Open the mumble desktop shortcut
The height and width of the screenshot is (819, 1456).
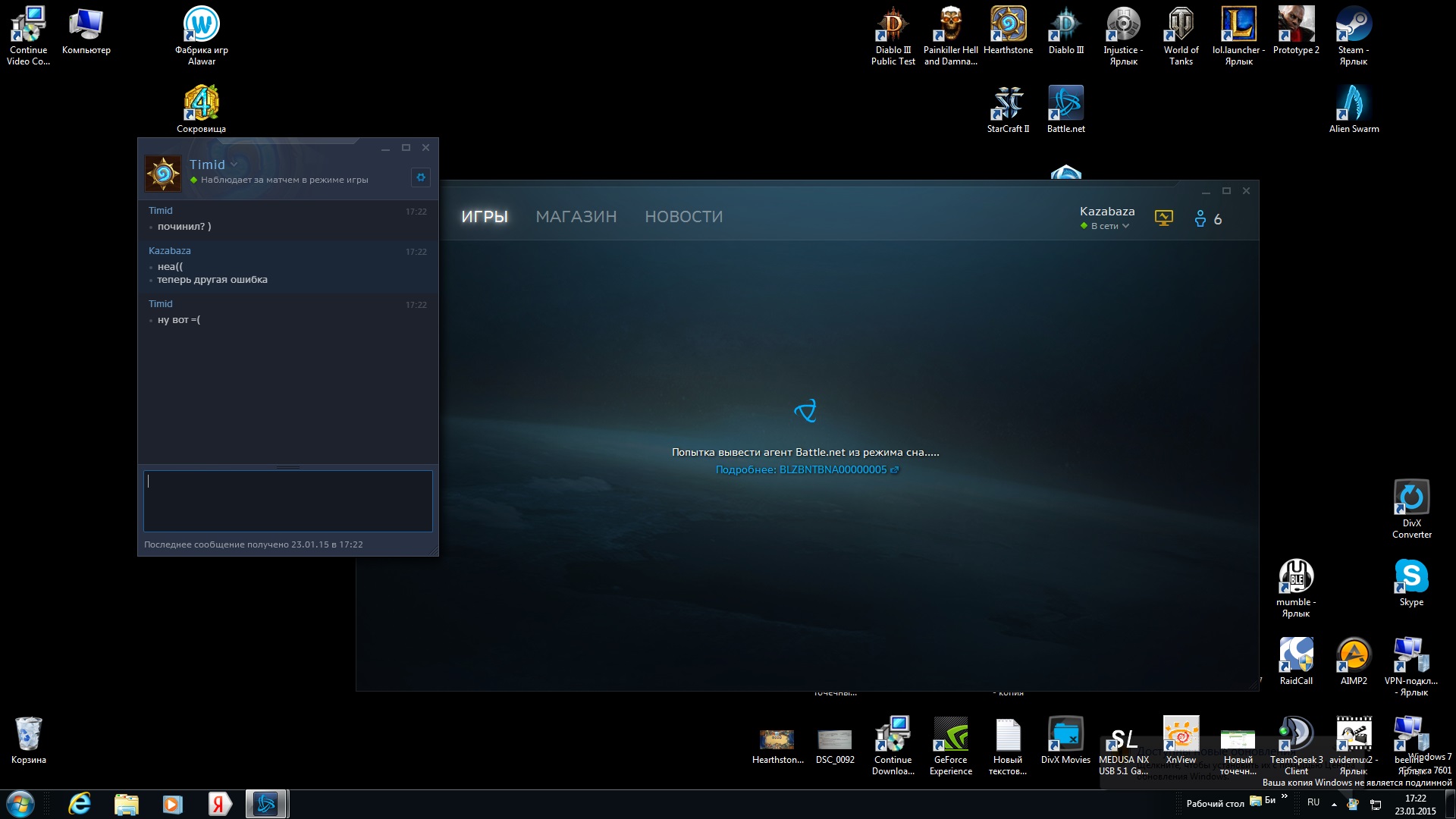click(1297, 588)
